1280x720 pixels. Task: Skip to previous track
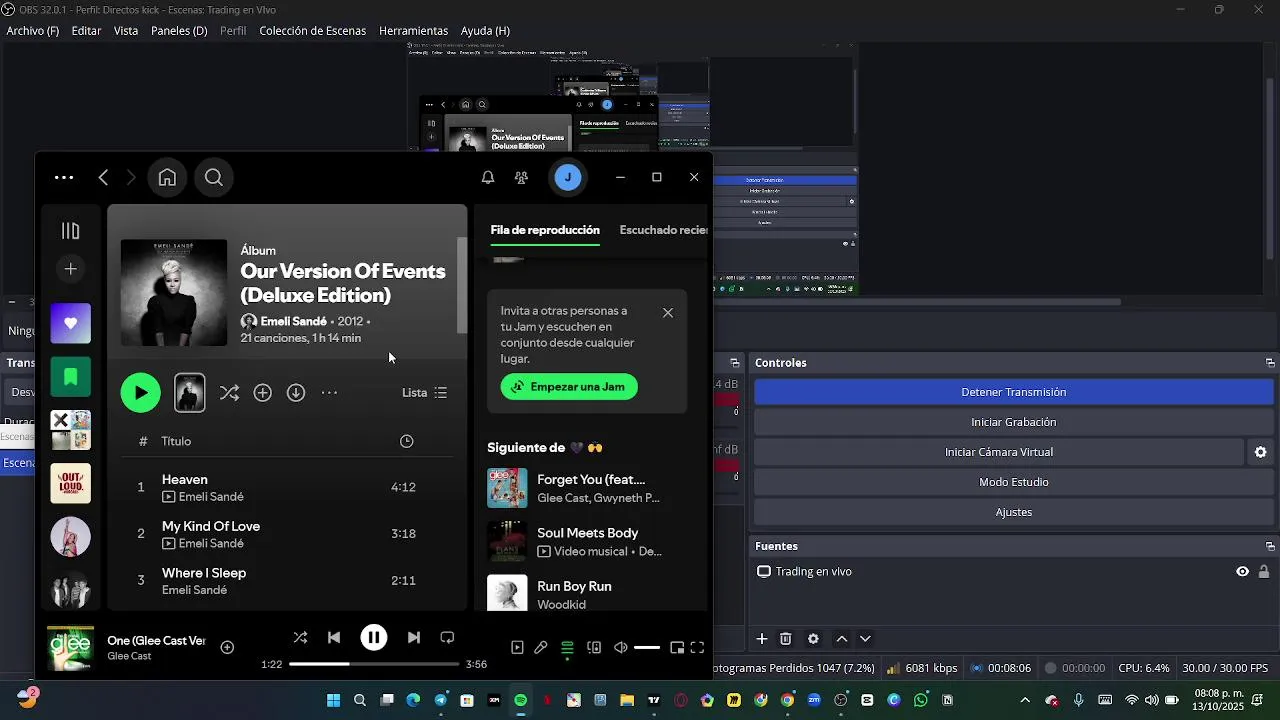click(334, 637)
